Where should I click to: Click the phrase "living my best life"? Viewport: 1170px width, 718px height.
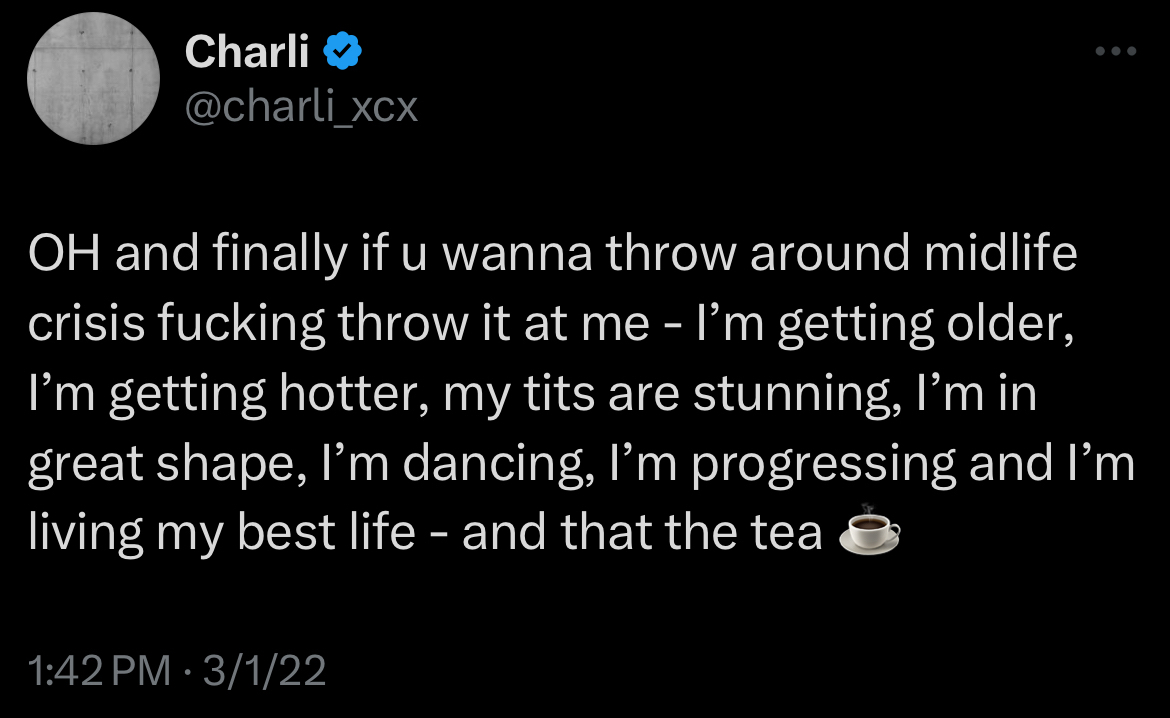221,533
